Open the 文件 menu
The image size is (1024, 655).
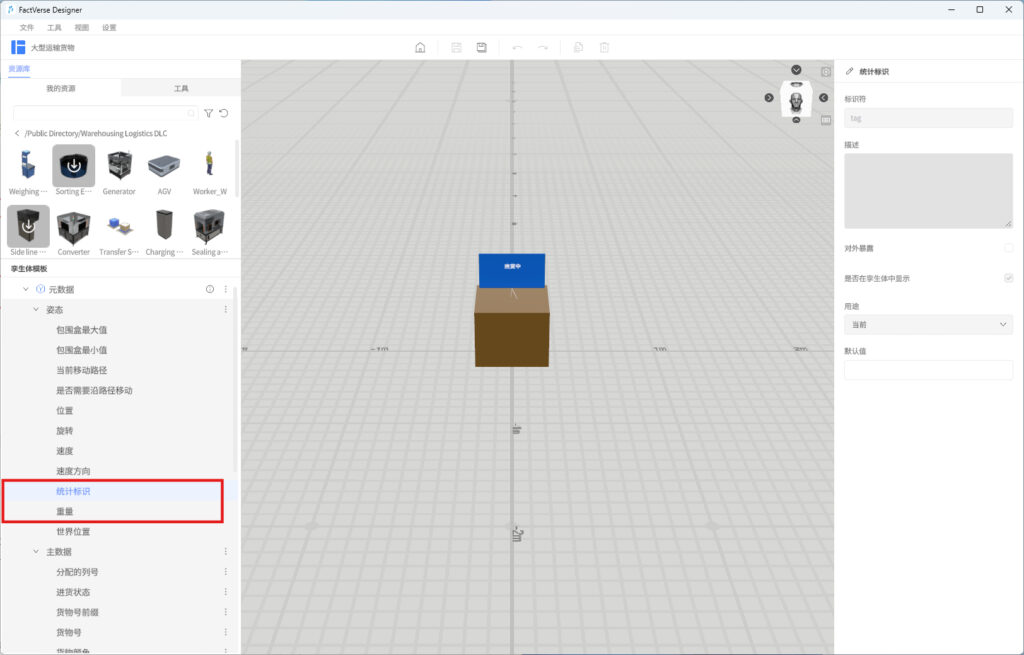click(27, 27)
